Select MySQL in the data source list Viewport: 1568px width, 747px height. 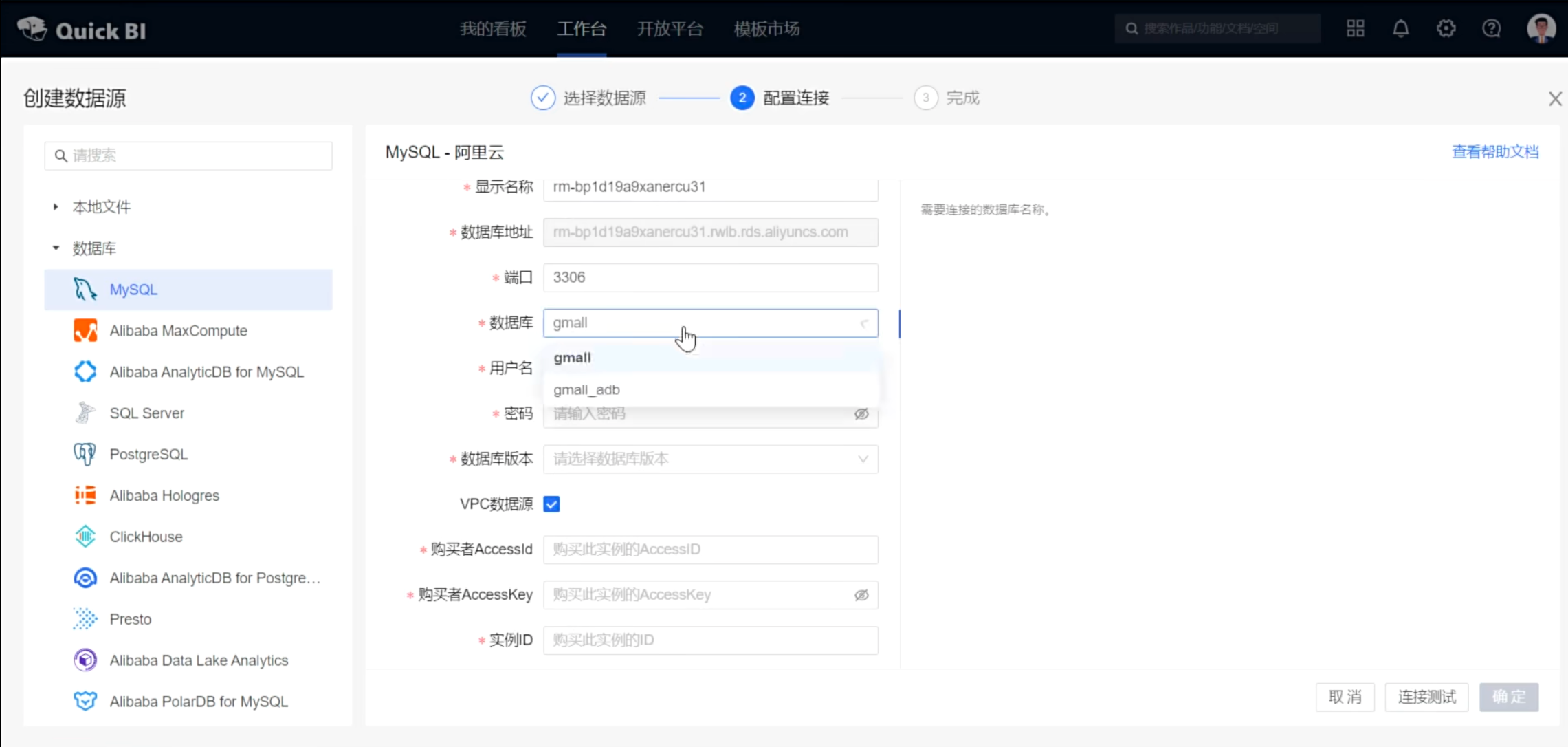tap(188, 290)
